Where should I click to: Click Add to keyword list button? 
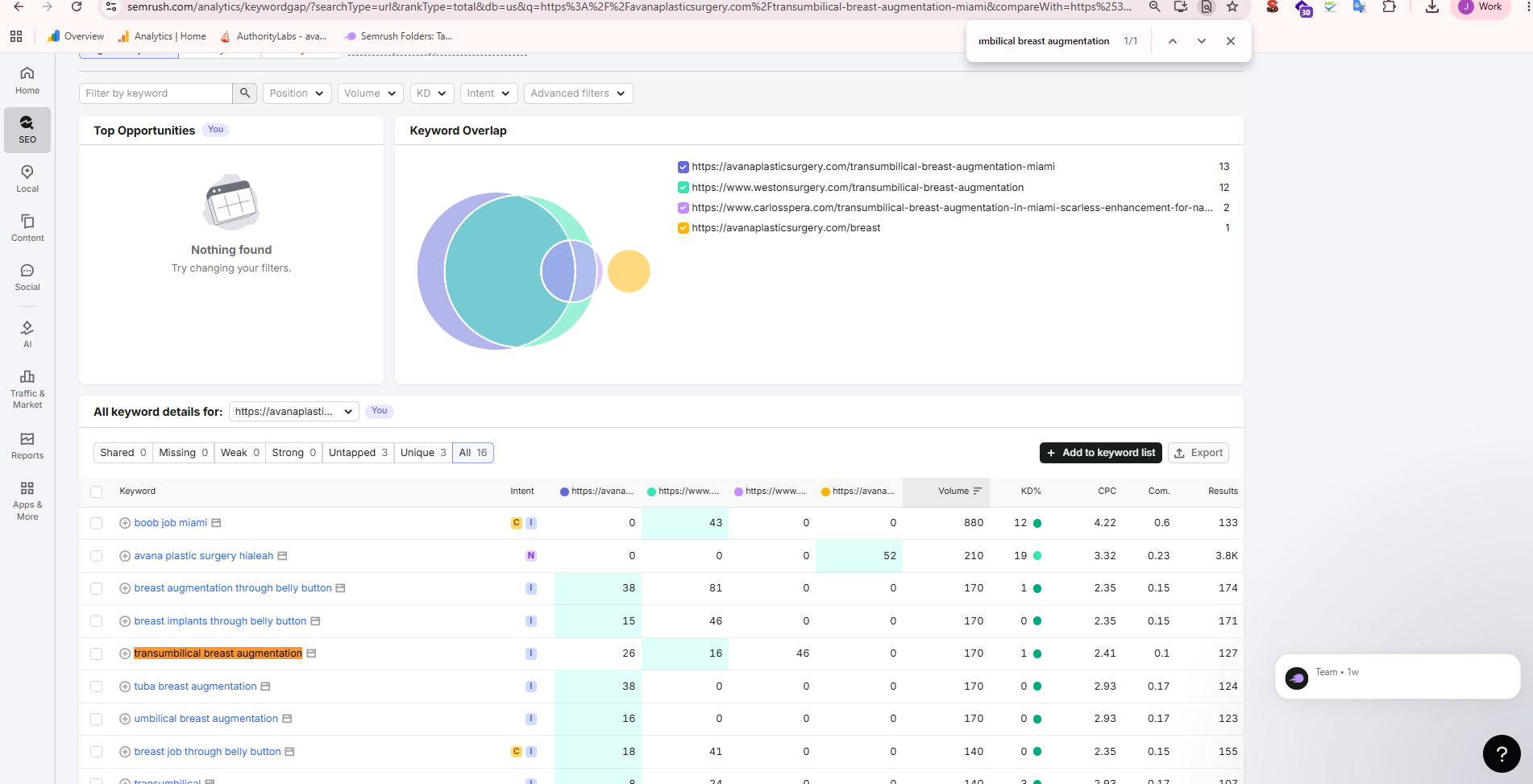(1101, 453)
